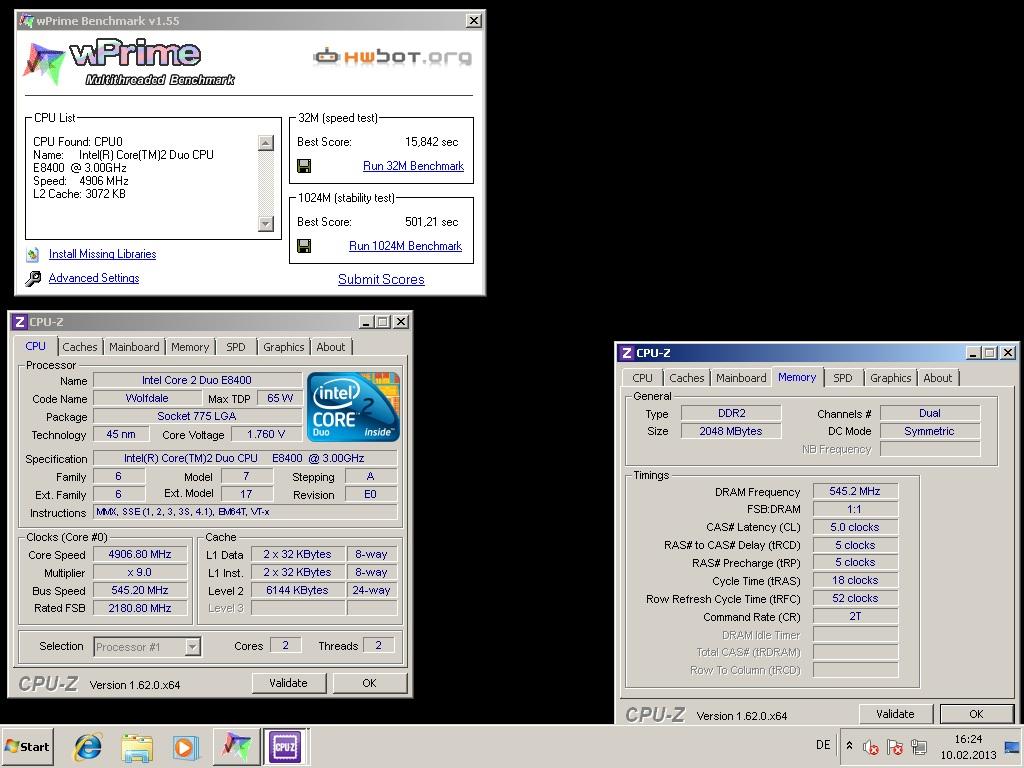The image size is (1024, 768).
Task: Select the CPU tab in left CPU-Z window
Action: 35,346
